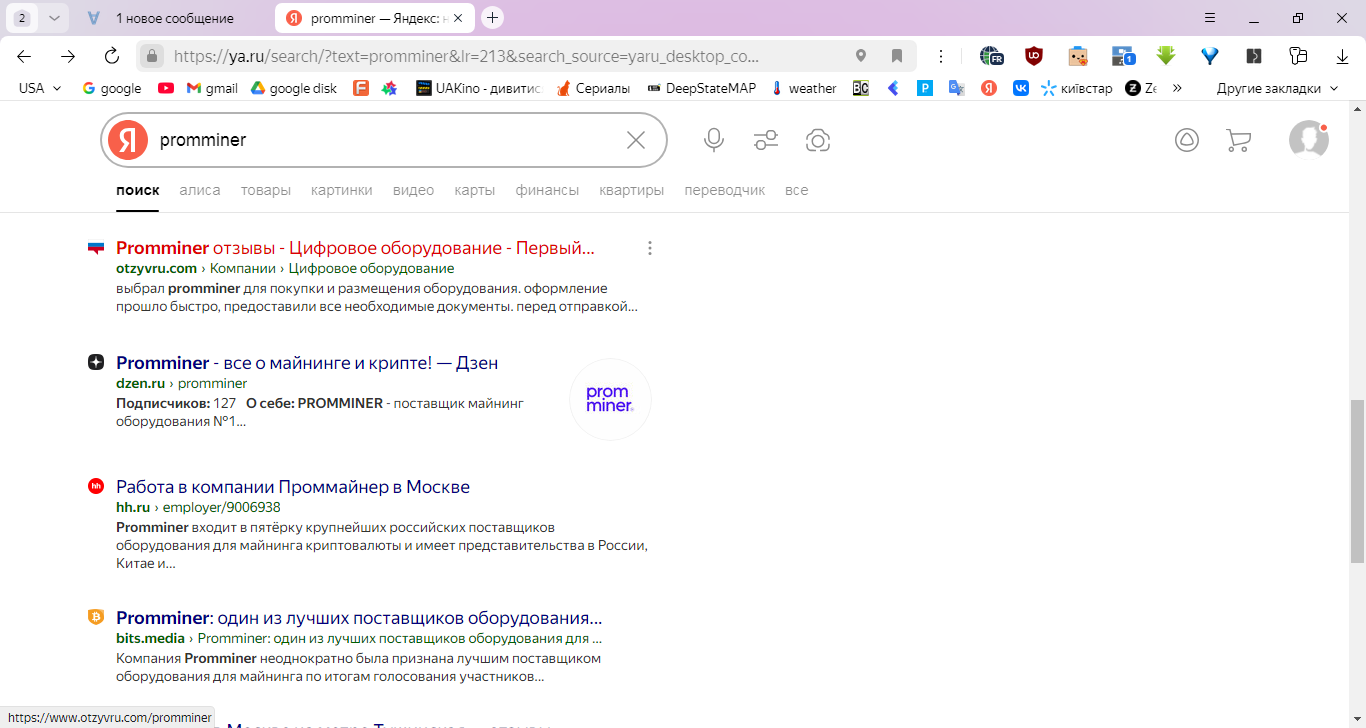The width and height of the screenshot is (1366, 728).
Task: Open search filter settings icon
Action: (x=766, y=140)
